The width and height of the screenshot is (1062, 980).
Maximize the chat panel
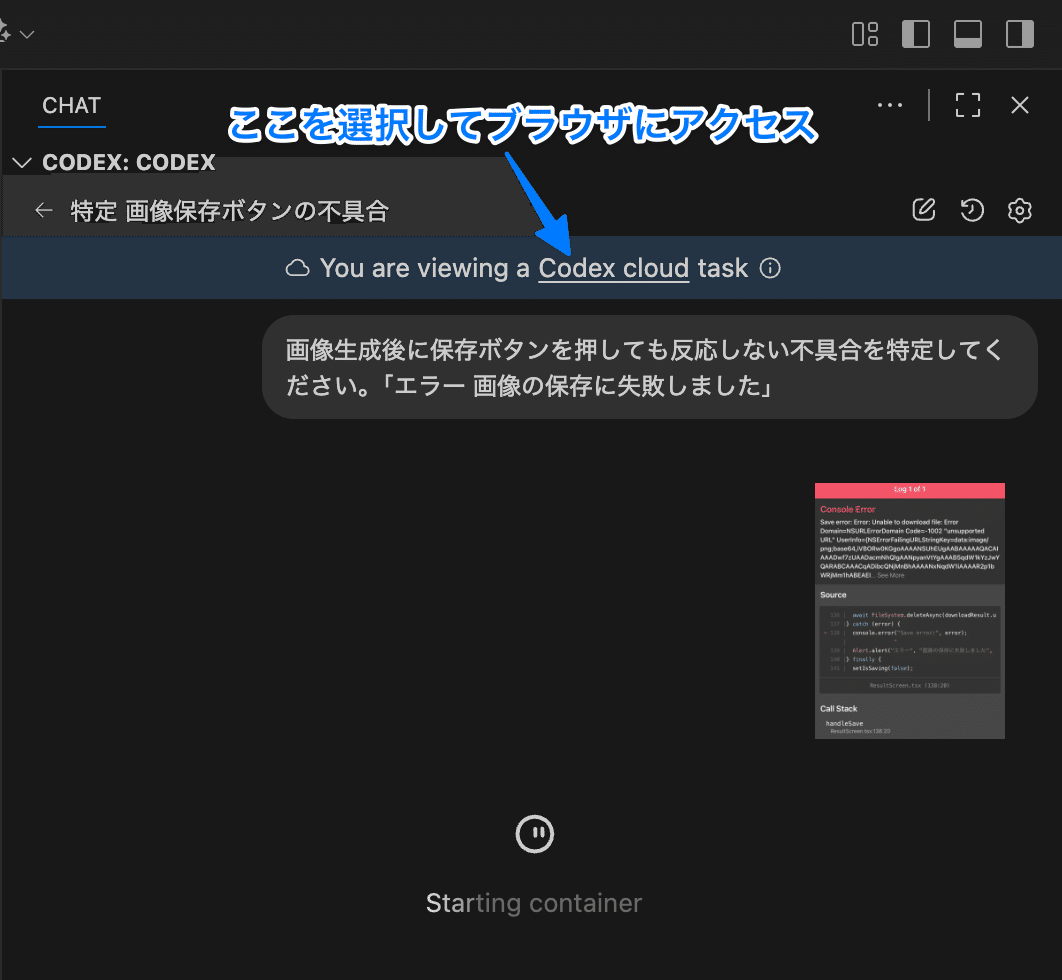point(967,105)
